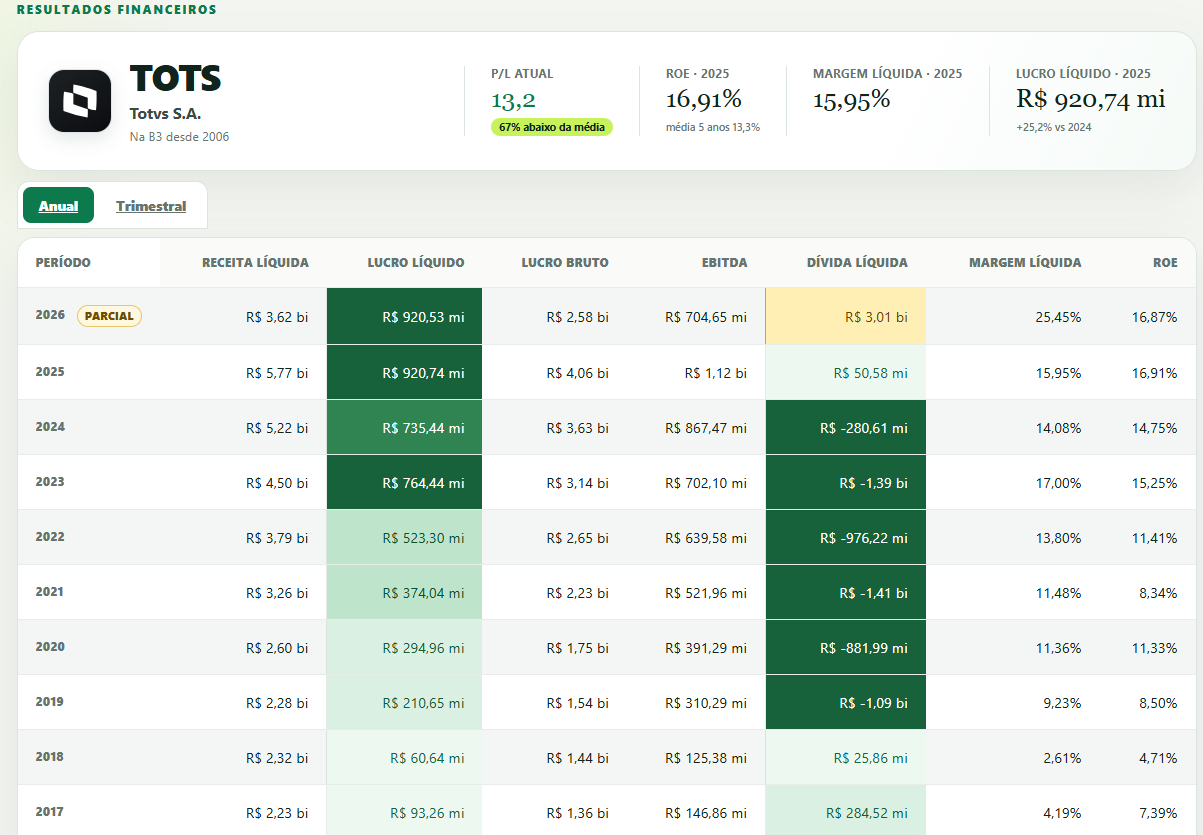
Task: Click the ROE column header
Action: click(x=1165, y=263)
